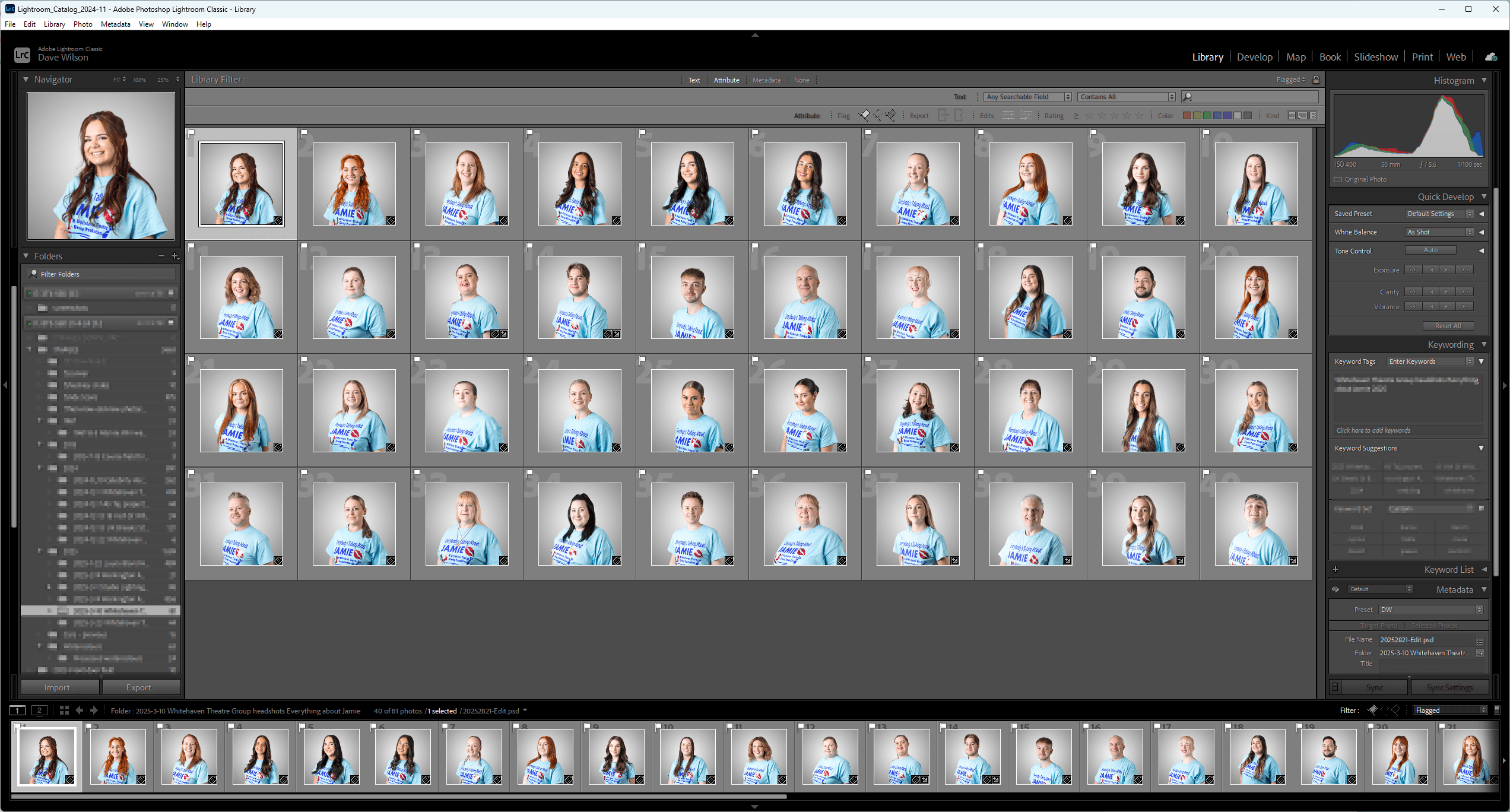Click the edited photos filter icon
Screen dimensions: 1510x812
pos(1008,115)
